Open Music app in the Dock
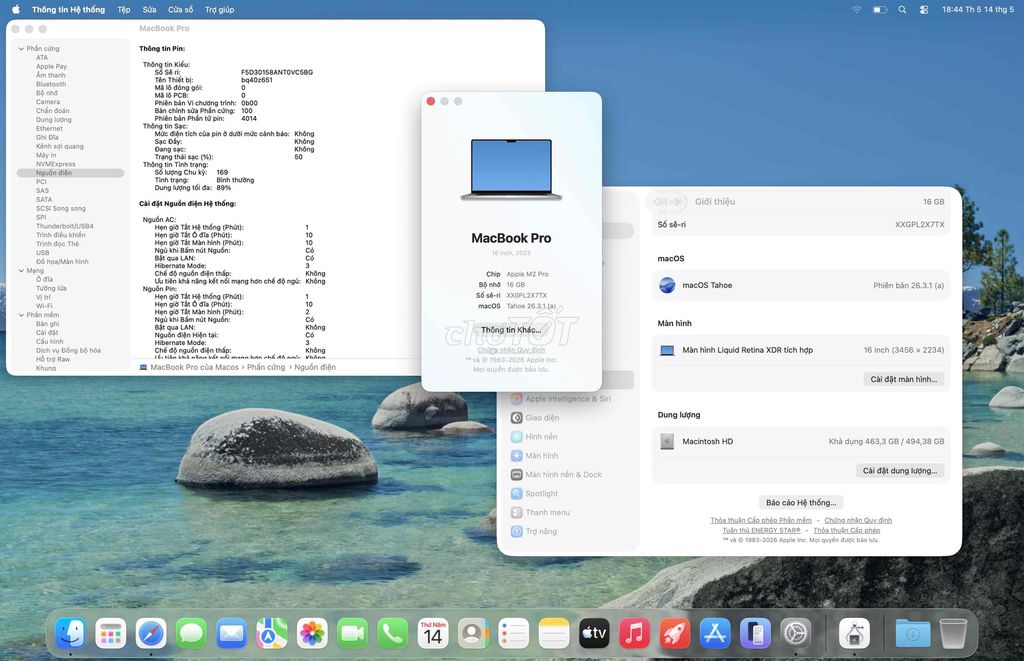1024x661 pixels. [x=634, y=633]
